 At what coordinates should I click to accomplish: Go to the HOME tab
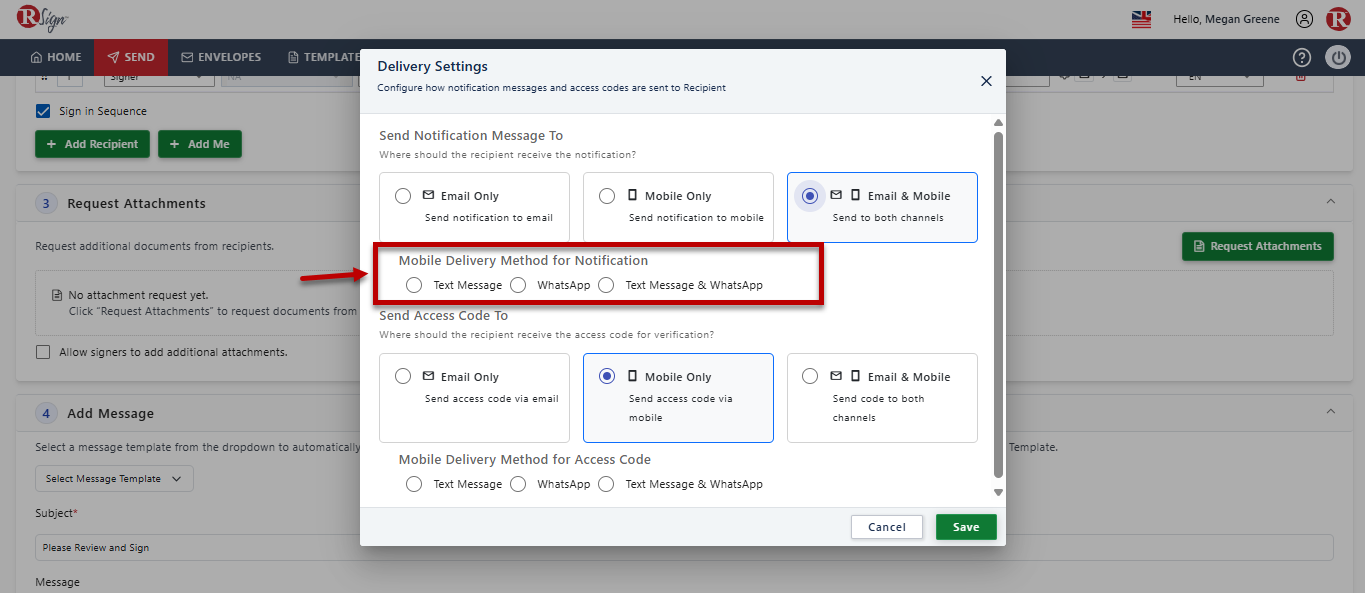coord(56,57)
